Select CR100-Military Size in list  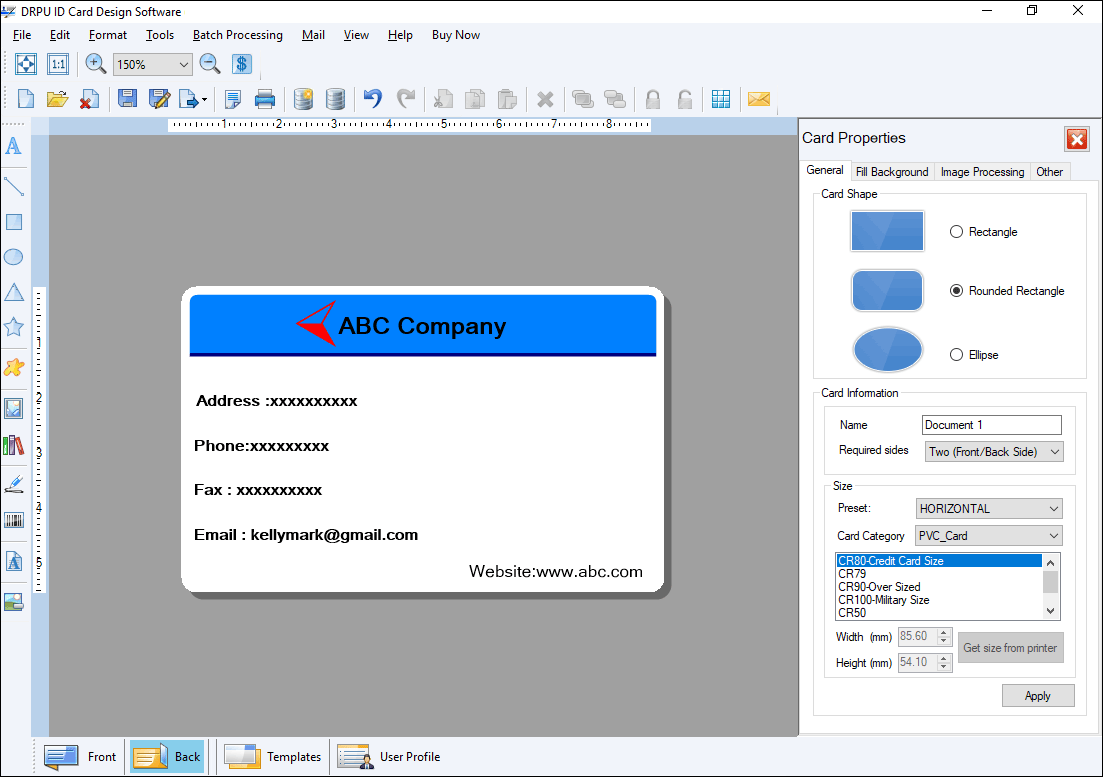[939, 600]
